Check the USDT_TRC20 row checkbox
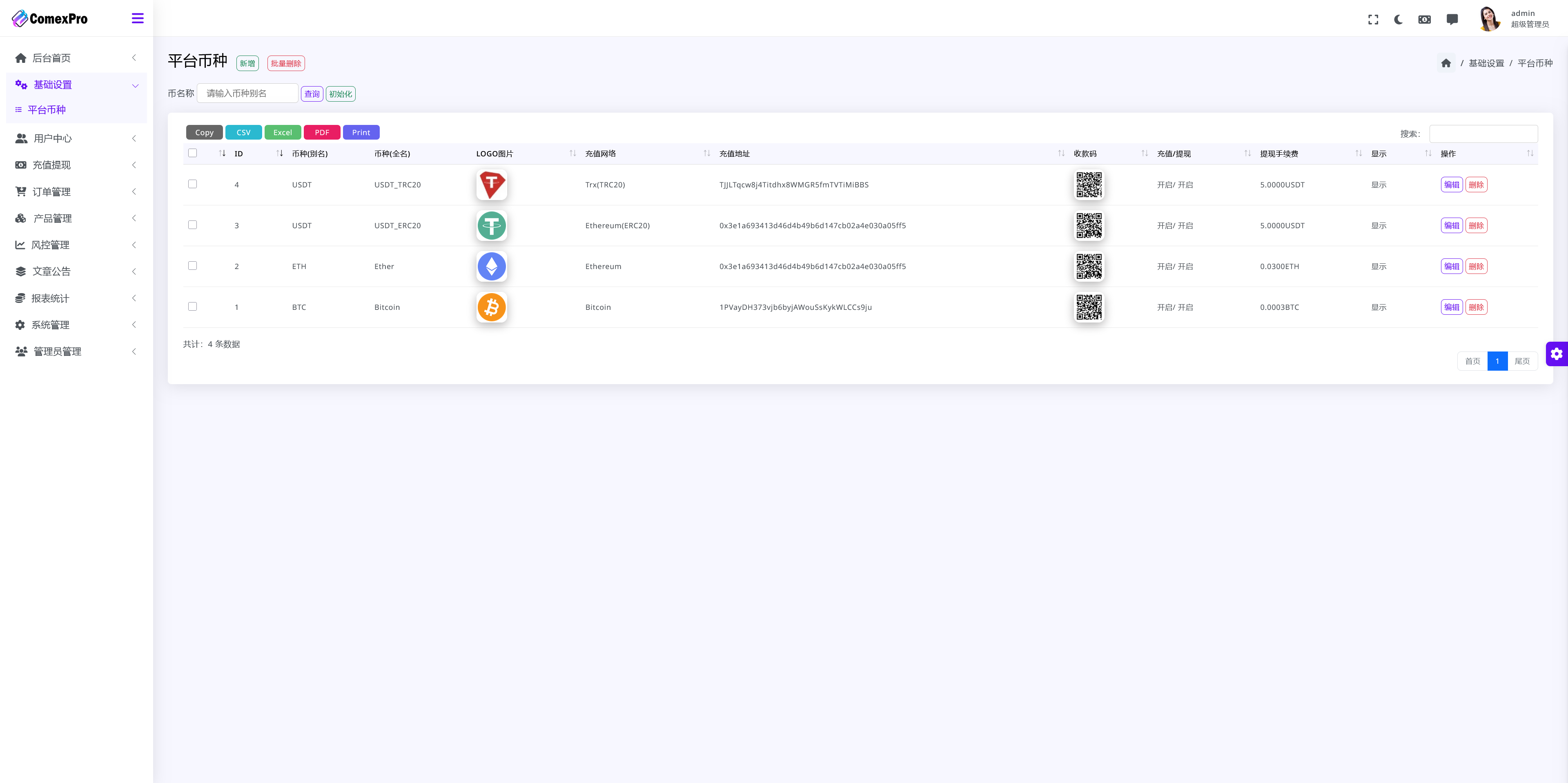This screenshot has height=783, width=1568. 192,184
